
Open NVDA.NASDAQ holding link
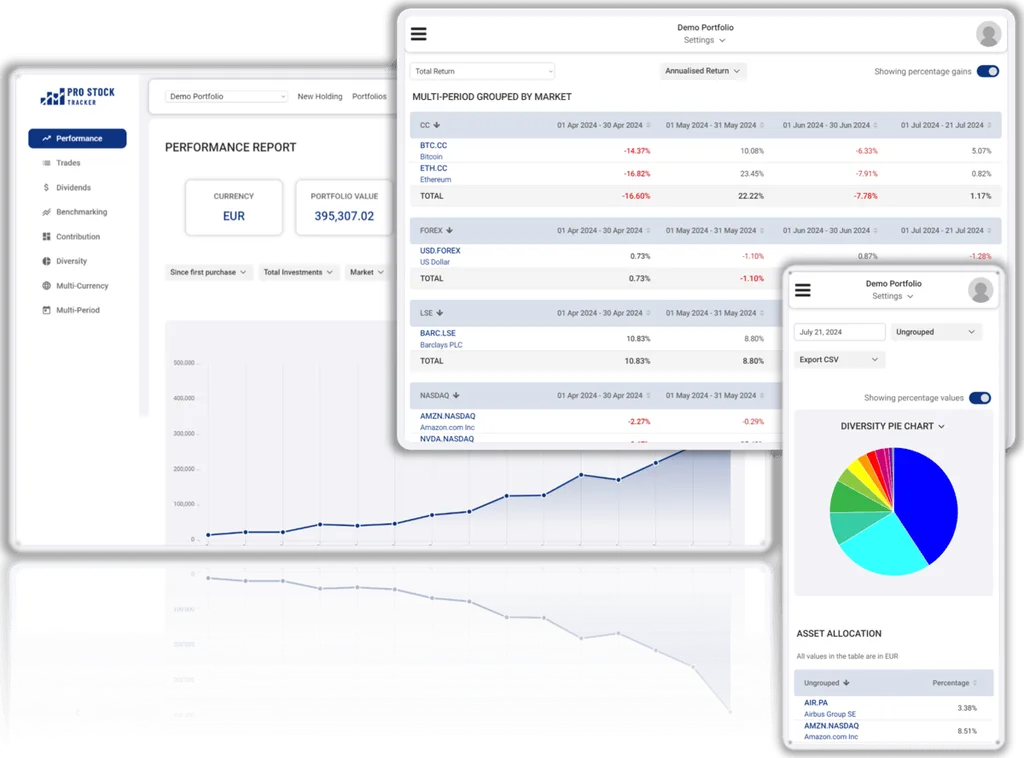click(x=447, y=439)
